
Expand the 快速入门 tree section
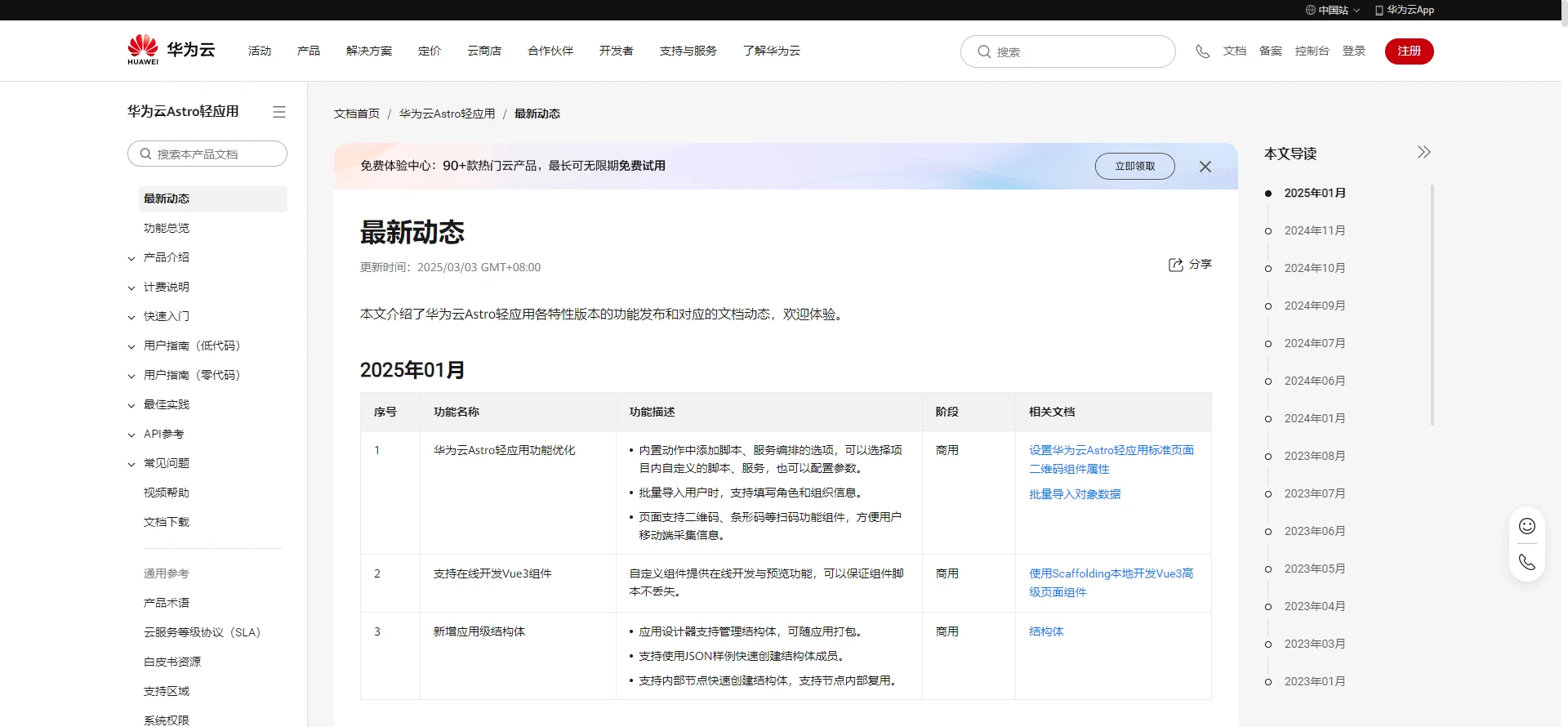pos(131,317)
